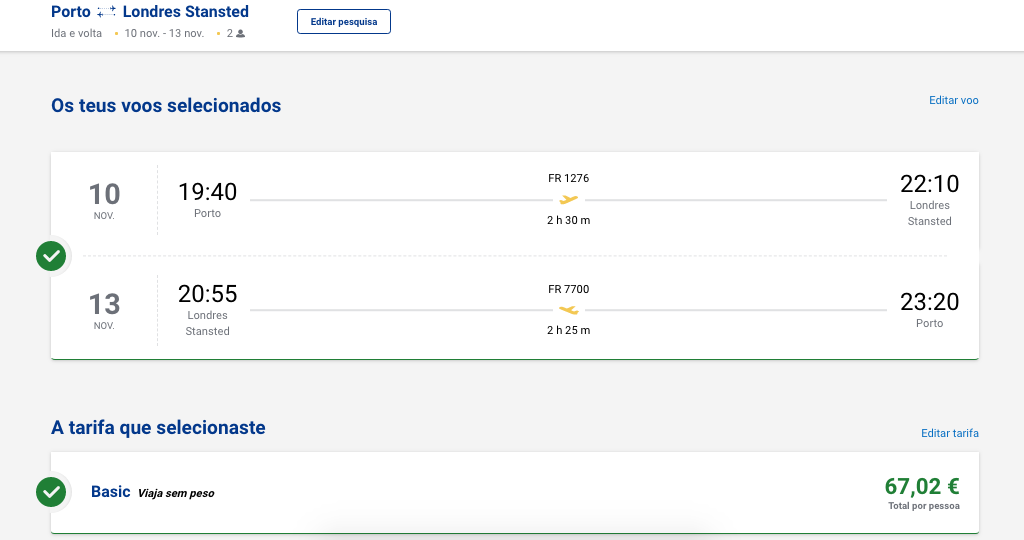Viewport: 1024px width, 540px height.
Task: Click green checkmark next to Basic fare
Action: click(x=51, y=492)
